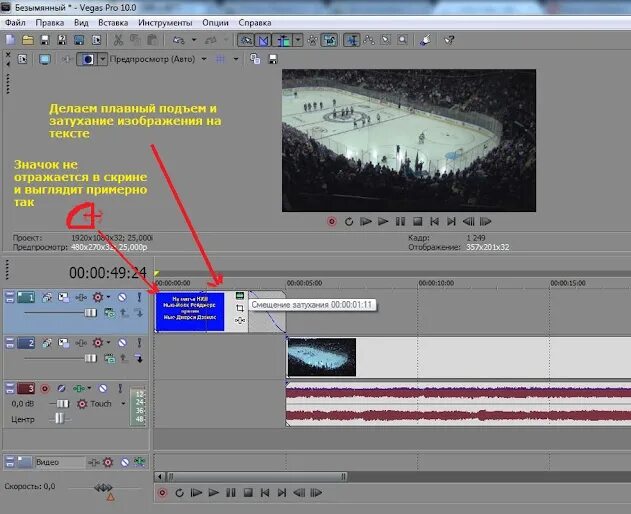Open compositing mode on track 1
The image size is (631, 514).
coord(109,313)
